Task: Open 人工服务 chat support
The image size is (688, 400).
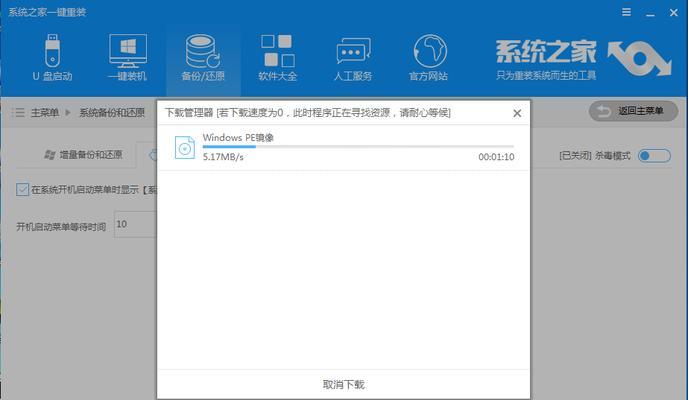Action: coord(353,58)
